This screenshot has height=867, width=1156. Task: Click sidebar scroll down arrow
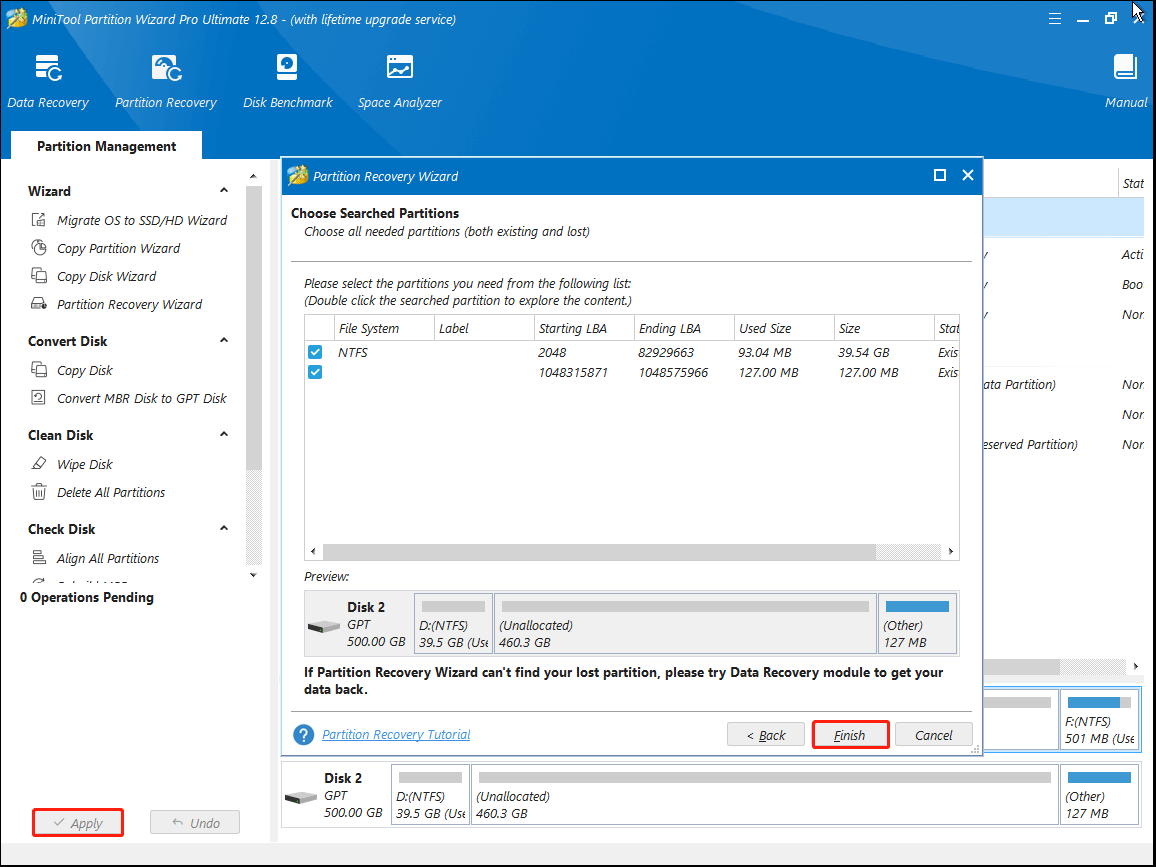coord(253,575)
